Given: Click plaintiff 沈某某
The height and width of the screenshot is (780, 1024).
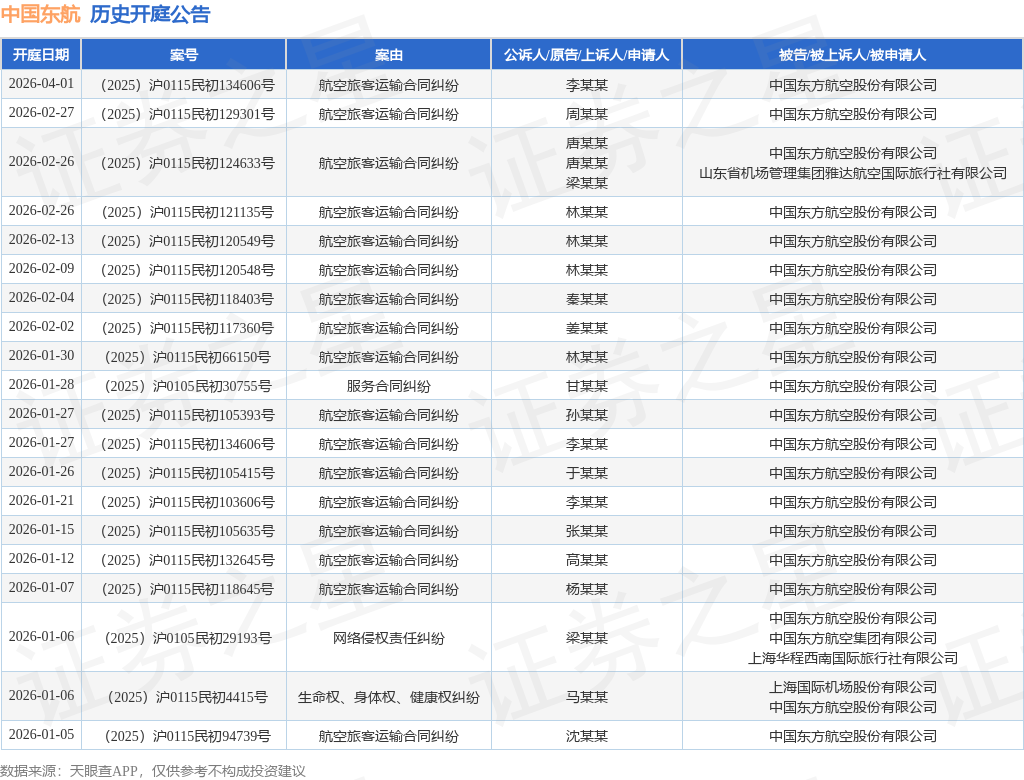Looking at the screenshot, I should coord(586,736).
